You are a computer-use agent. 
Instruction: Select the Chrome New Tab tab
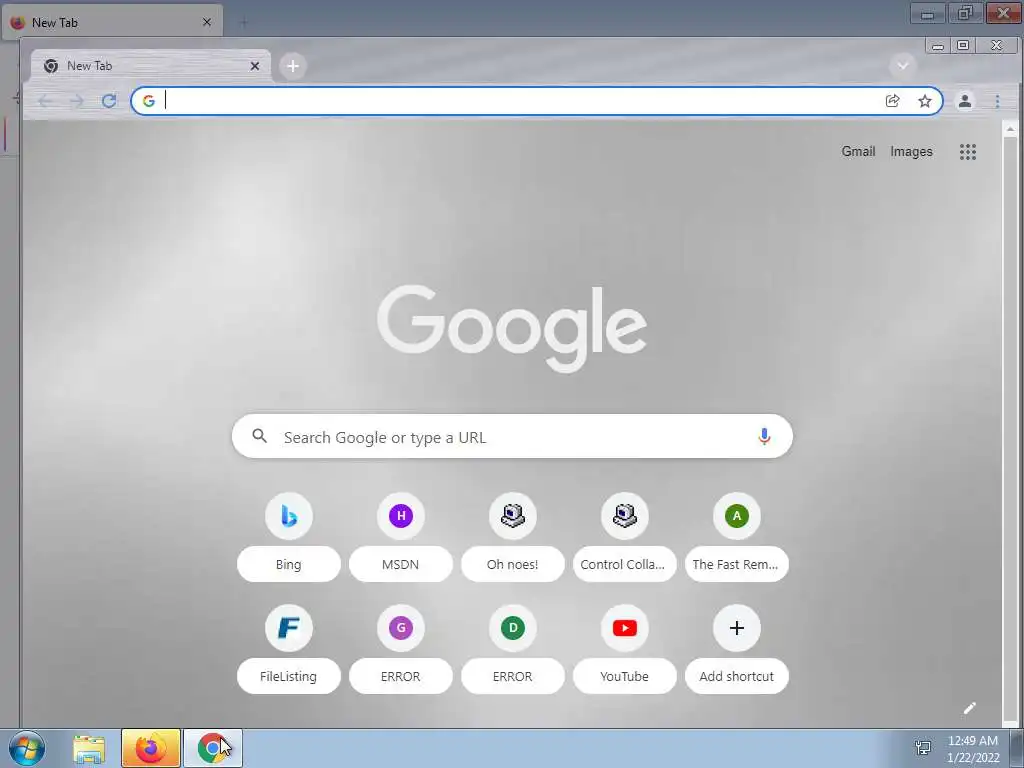pyautogui.click(x=152, y=66)
